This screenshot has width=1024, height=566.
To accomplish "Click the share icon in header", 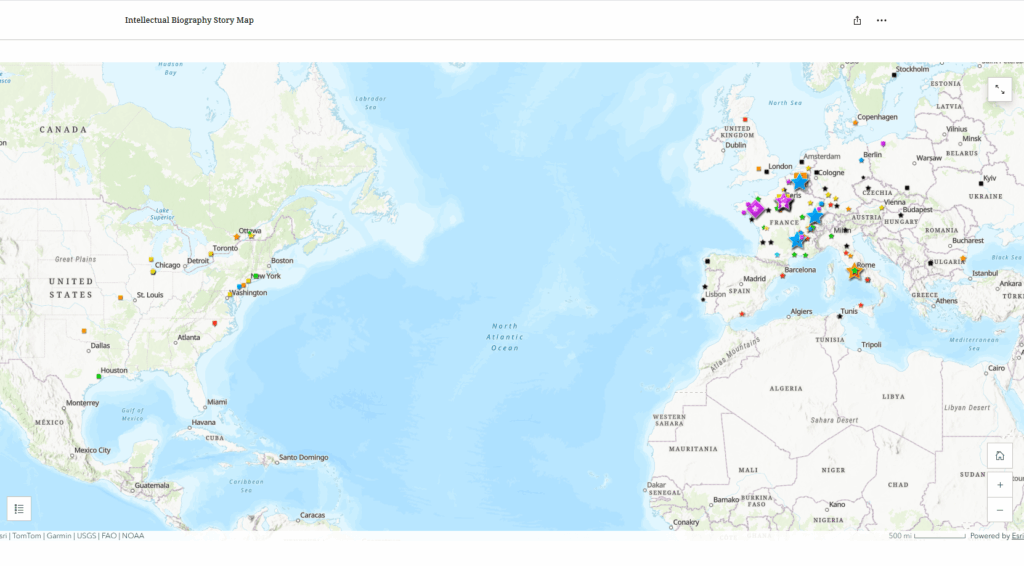I will click(857, 20).
